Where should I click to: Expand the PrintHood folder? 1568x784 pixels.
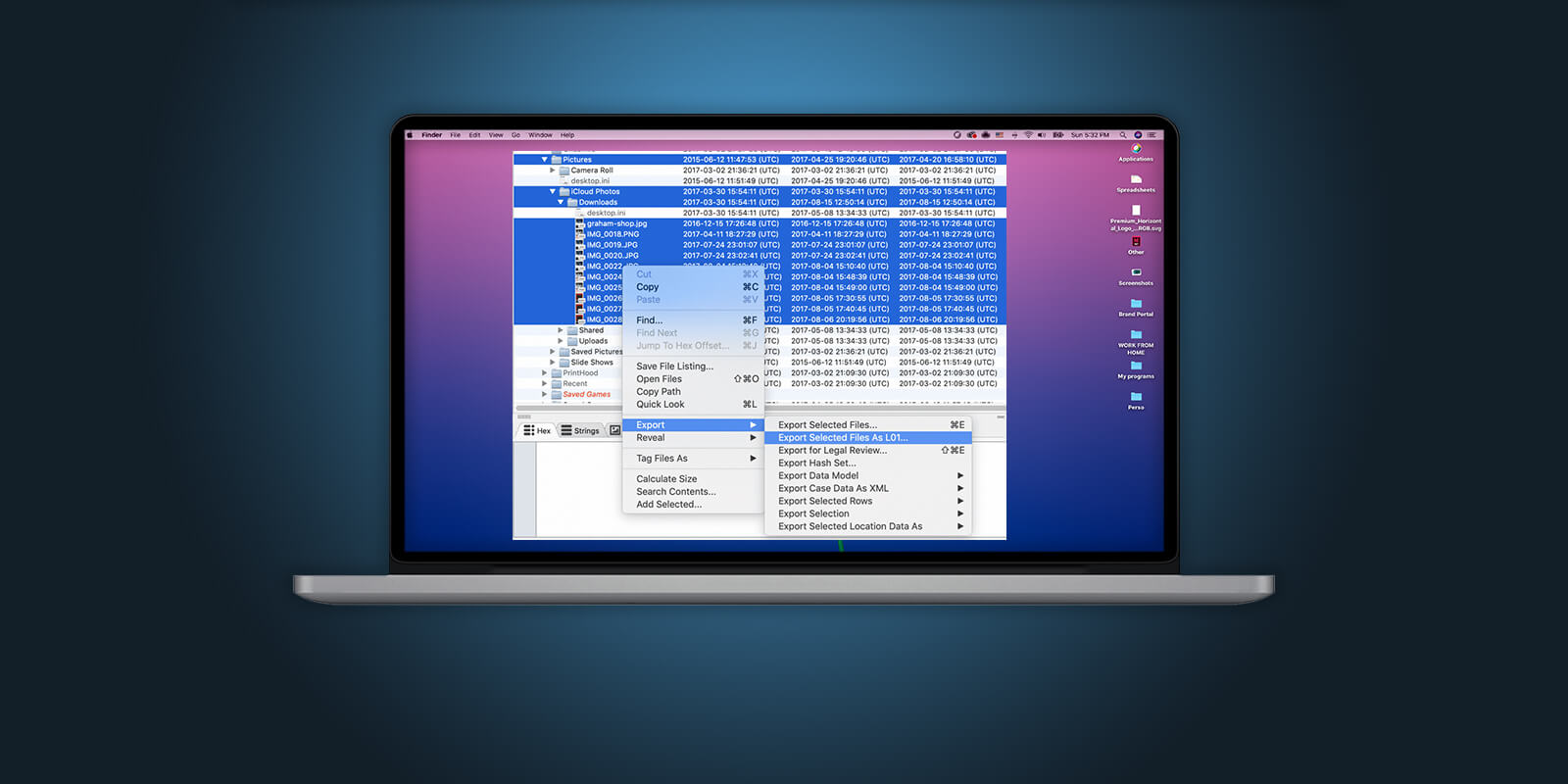point(544,373)
